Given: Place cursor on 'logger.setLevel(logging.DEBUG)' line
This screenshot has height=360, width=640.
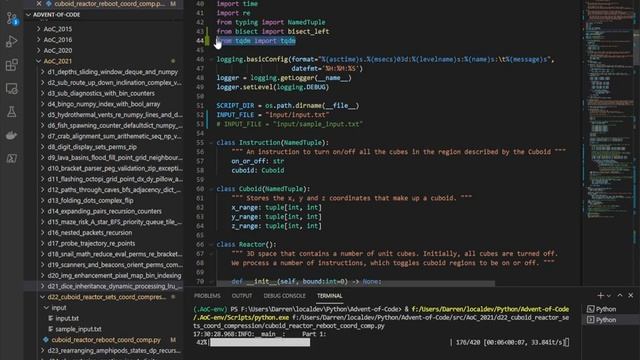Looking at the screenshot, I should point(273,87).
